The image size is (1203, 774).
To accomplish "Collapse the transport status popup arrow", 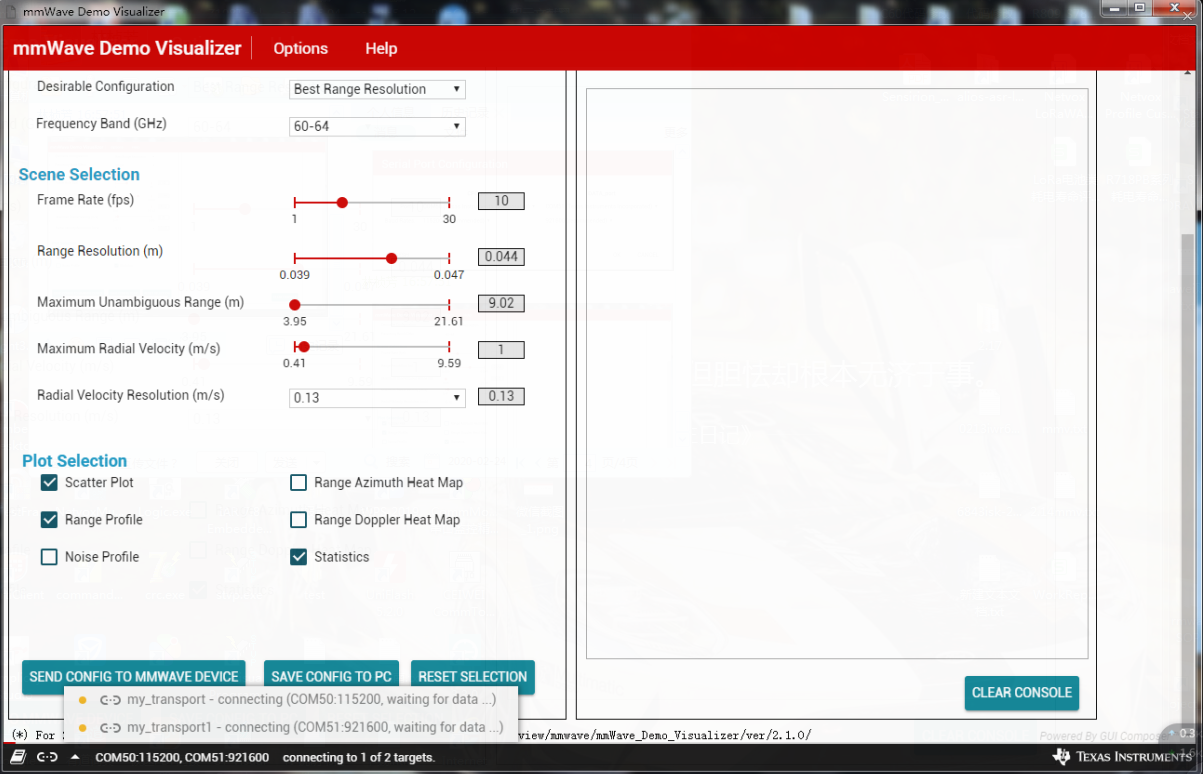I will pos(75,757).
